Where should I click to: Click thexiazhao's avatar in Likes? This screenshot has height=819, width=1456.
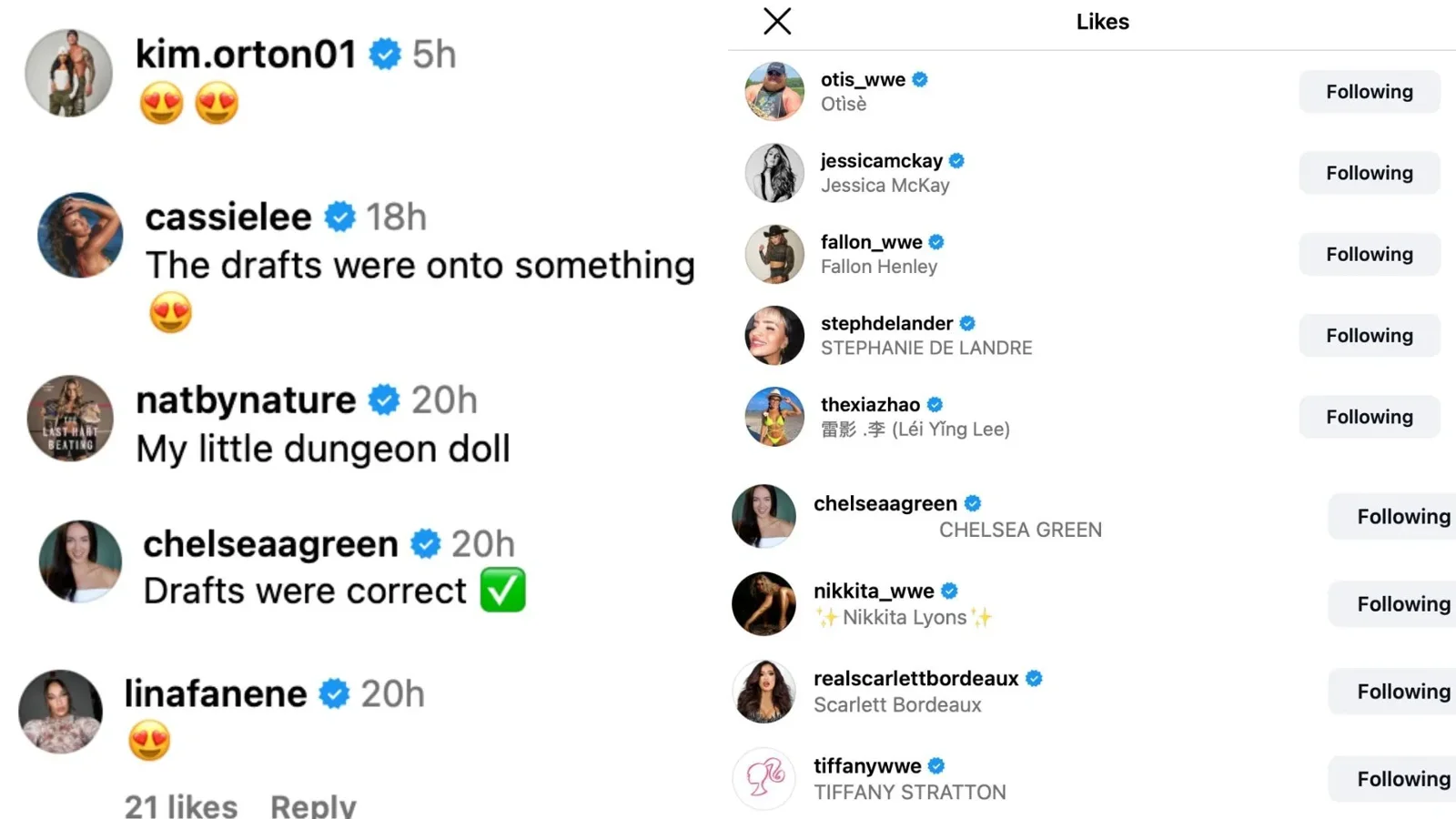[774, 417]
